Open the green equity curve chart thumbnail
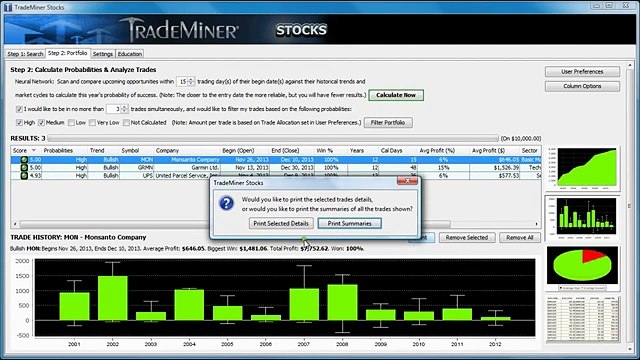Screen dimensions: 640x360 (582, 169)
